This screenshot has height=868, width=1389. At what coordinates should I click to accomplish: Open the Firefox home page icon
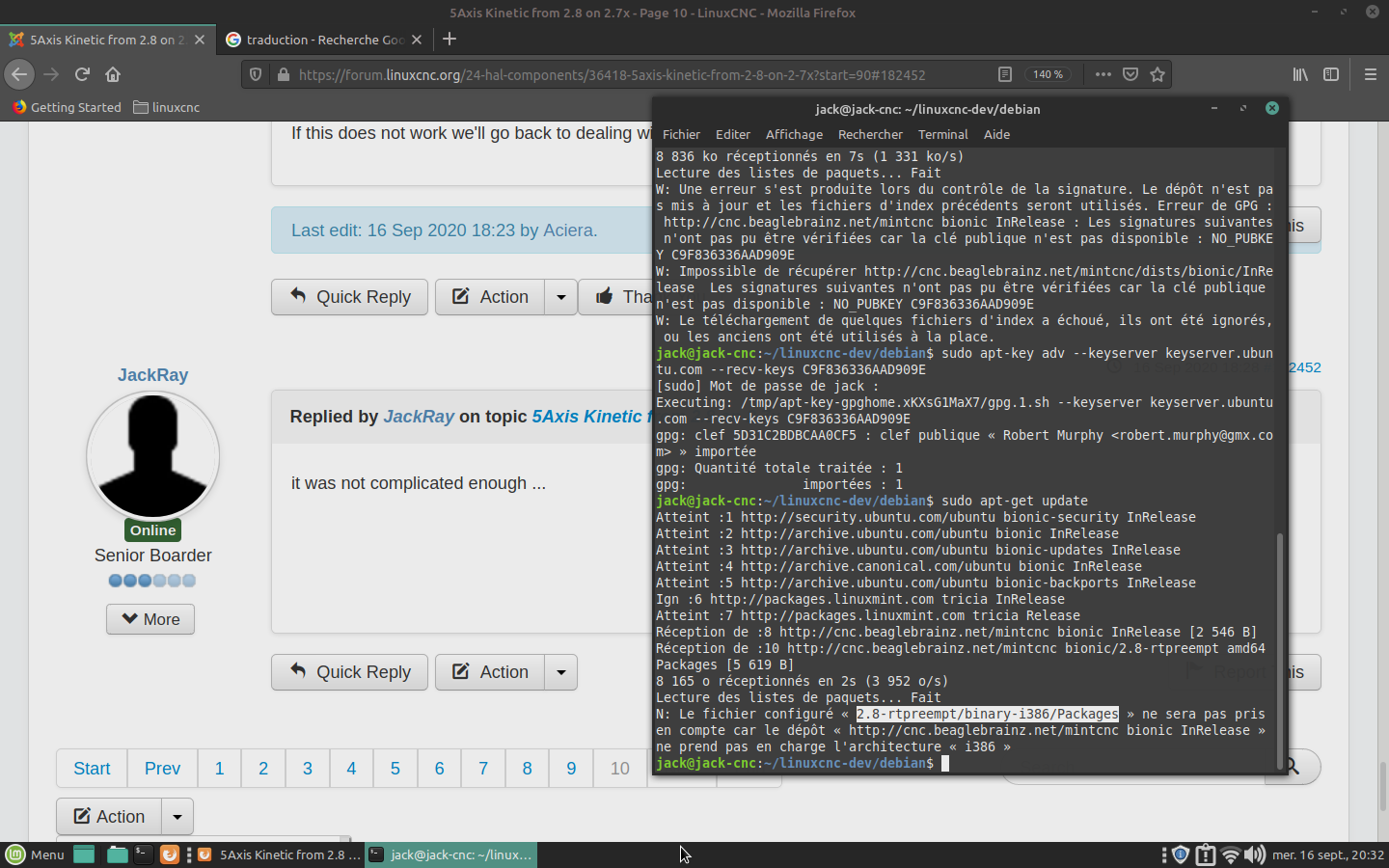tap(113, 74)
